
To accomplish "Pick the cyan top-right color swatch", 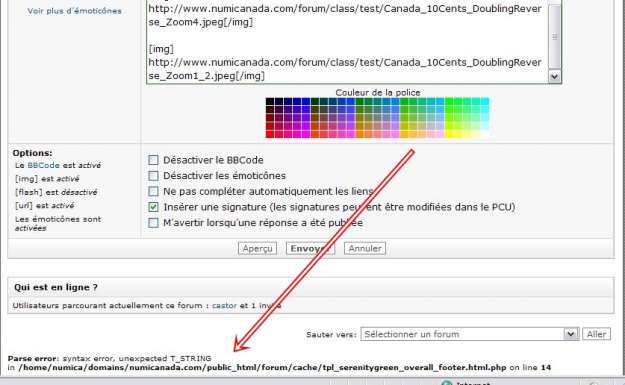I will point(485,102).
